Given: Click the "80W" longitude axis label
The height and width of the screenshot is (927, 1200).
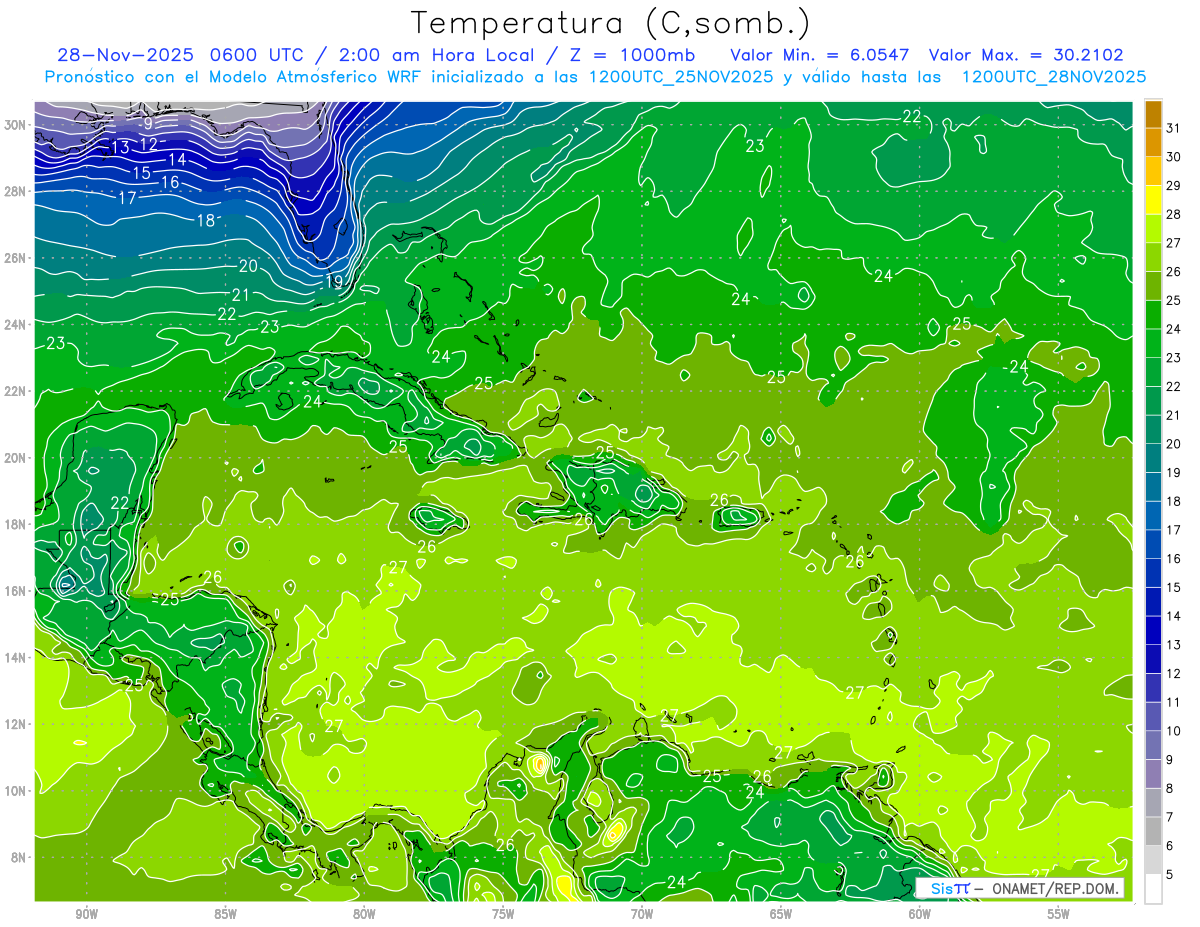Looking at the screenshot, I should pos(364,915).
